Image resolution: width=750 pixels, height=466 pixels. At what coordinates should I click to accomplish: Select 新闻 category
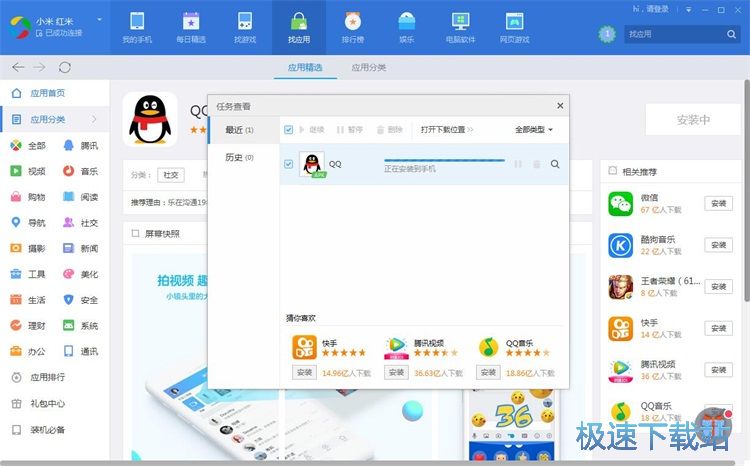(81, 248)
